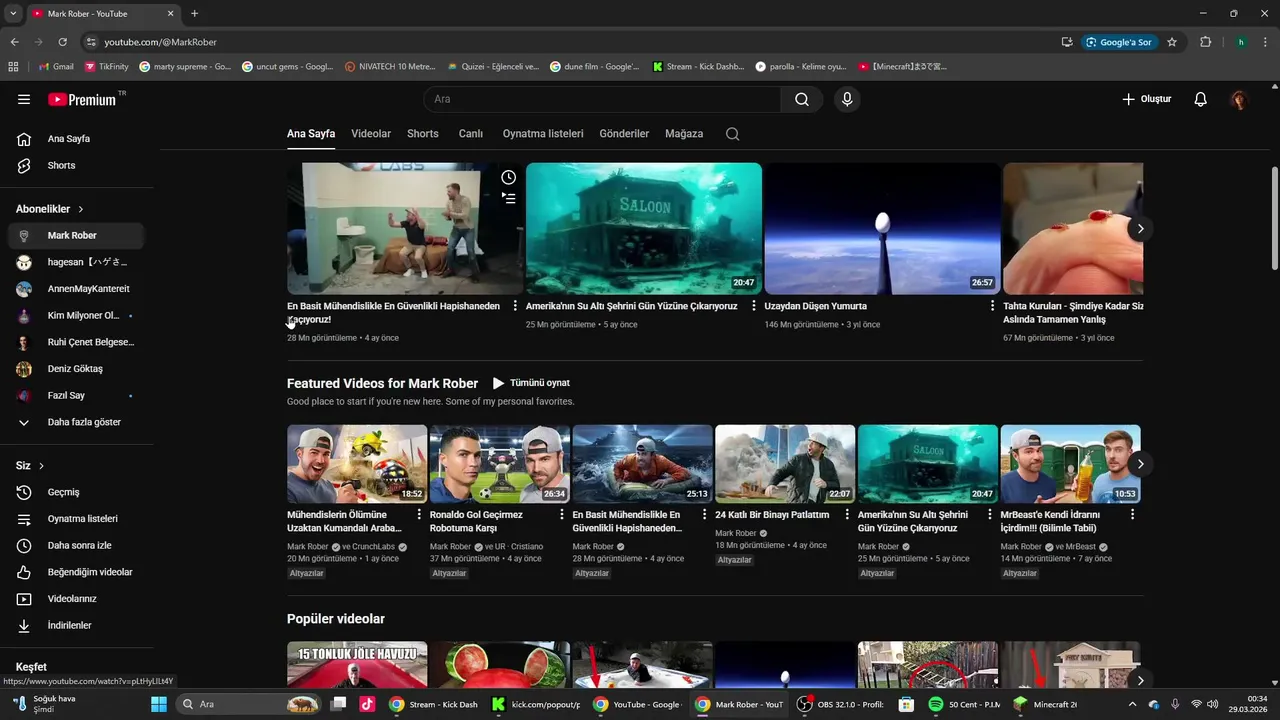Switch to the Shorts channel tab
The width and height of the screenshot is (1280, 720).
[x=423, y=134]
